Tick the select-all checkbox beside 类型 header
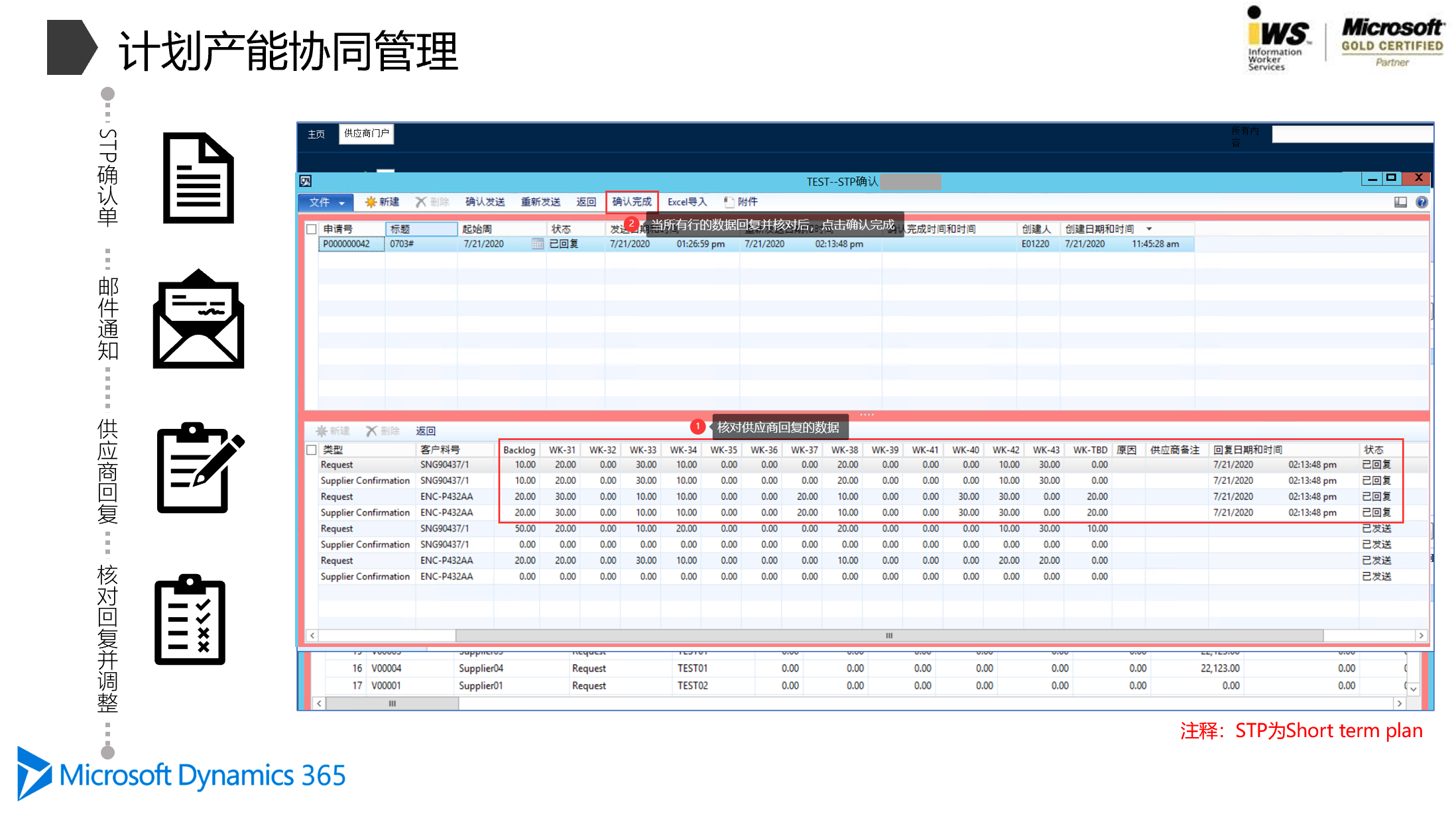The image size is (1456, 816). [311, 450]
